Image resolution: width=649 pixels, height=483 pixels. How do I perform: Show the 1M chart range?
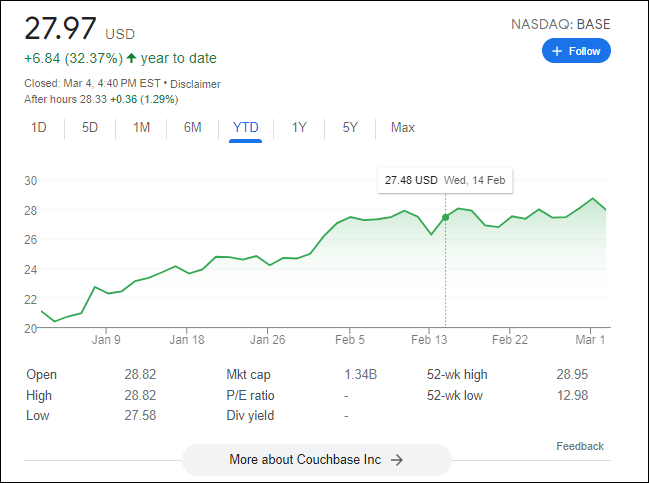pyautogui.click(x=141, y=128)
